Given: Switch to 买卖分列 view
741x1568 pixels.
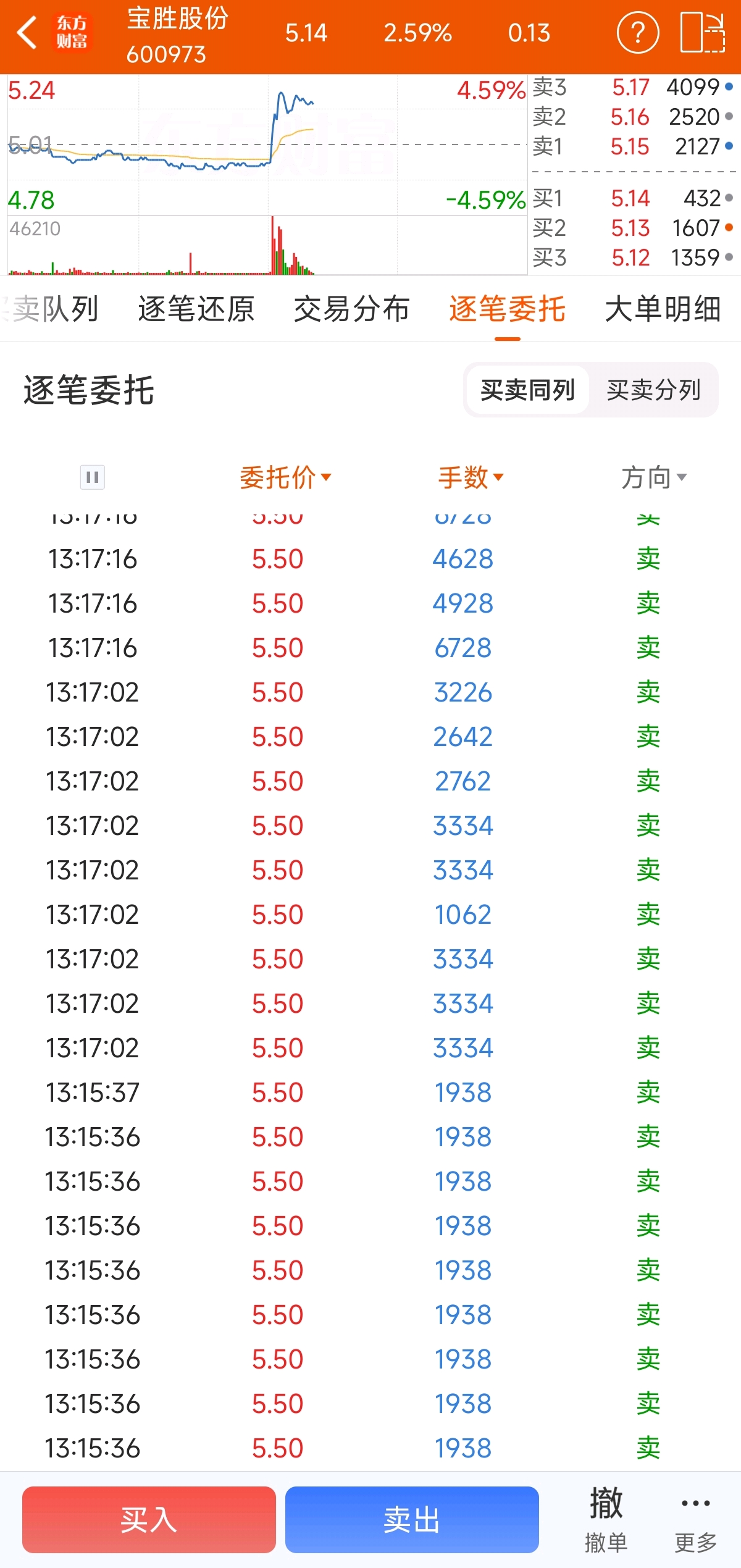Looking at the screenshot, I should pos(653,390).
